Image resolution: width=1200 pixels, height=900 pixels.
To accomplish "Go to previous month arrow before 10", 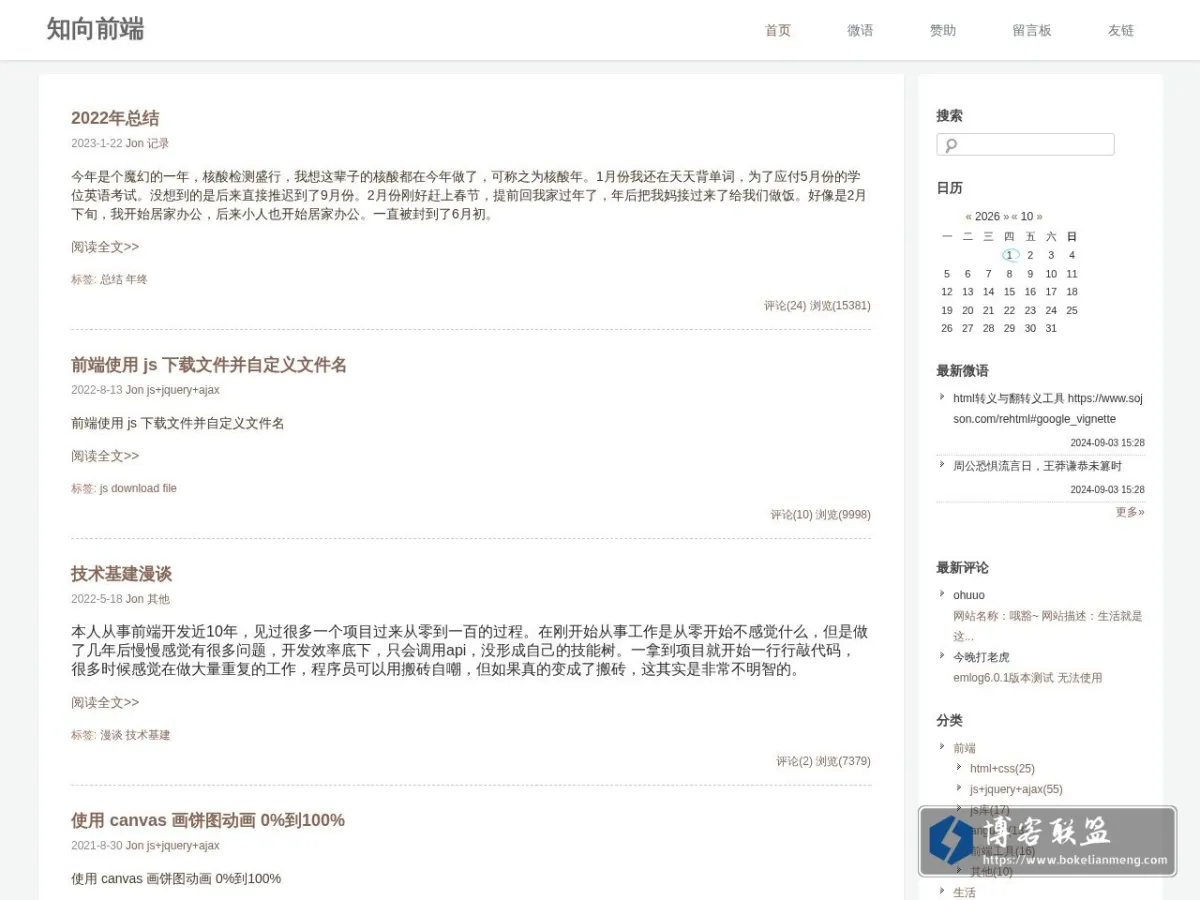I will (1014, 217).
